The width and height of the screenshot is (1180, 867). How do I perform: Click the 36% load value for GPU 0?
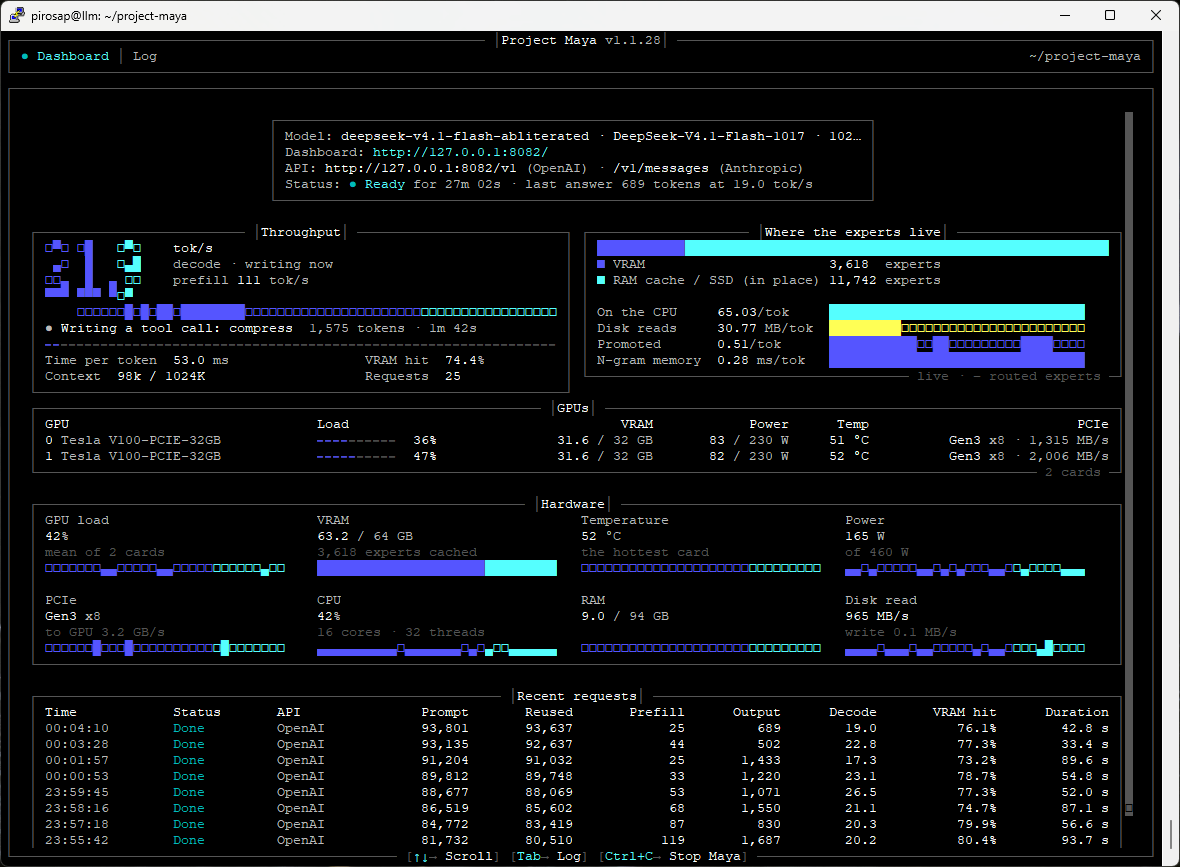click(x=424, y=440)
